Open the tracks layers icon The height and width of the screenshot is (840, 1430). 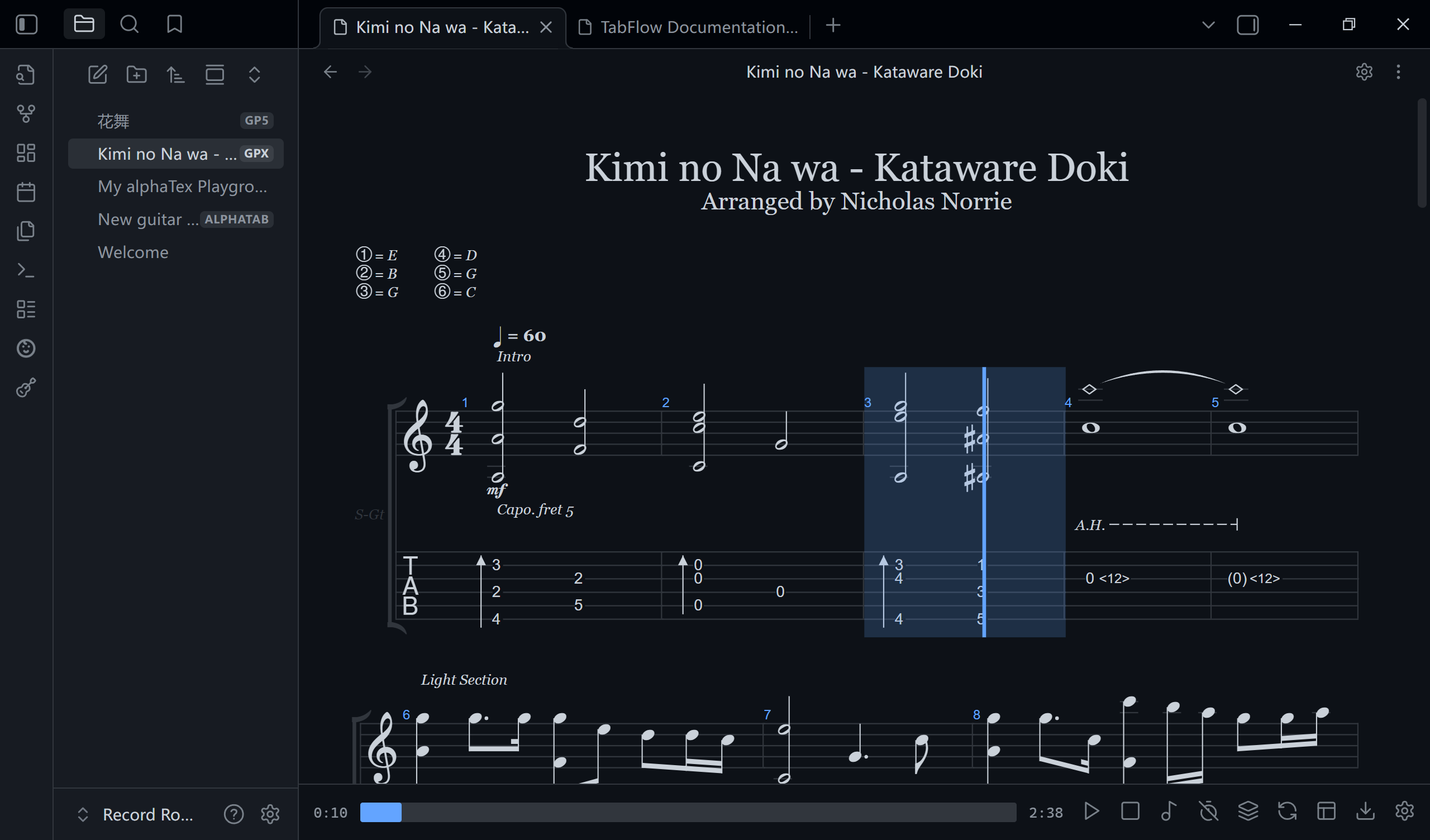click(1248, 811)
